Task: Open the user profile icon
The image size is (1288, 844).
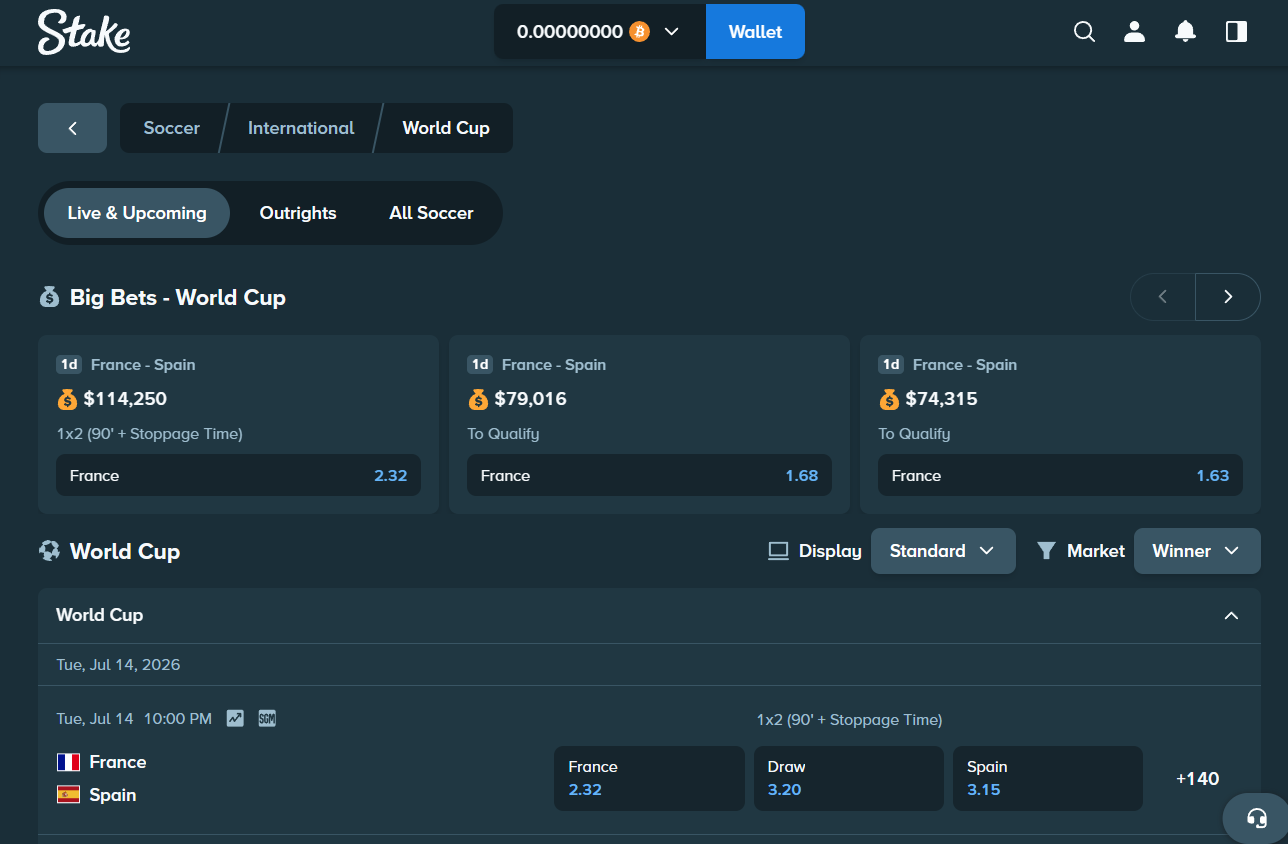Action: [x=1134, y=32]
